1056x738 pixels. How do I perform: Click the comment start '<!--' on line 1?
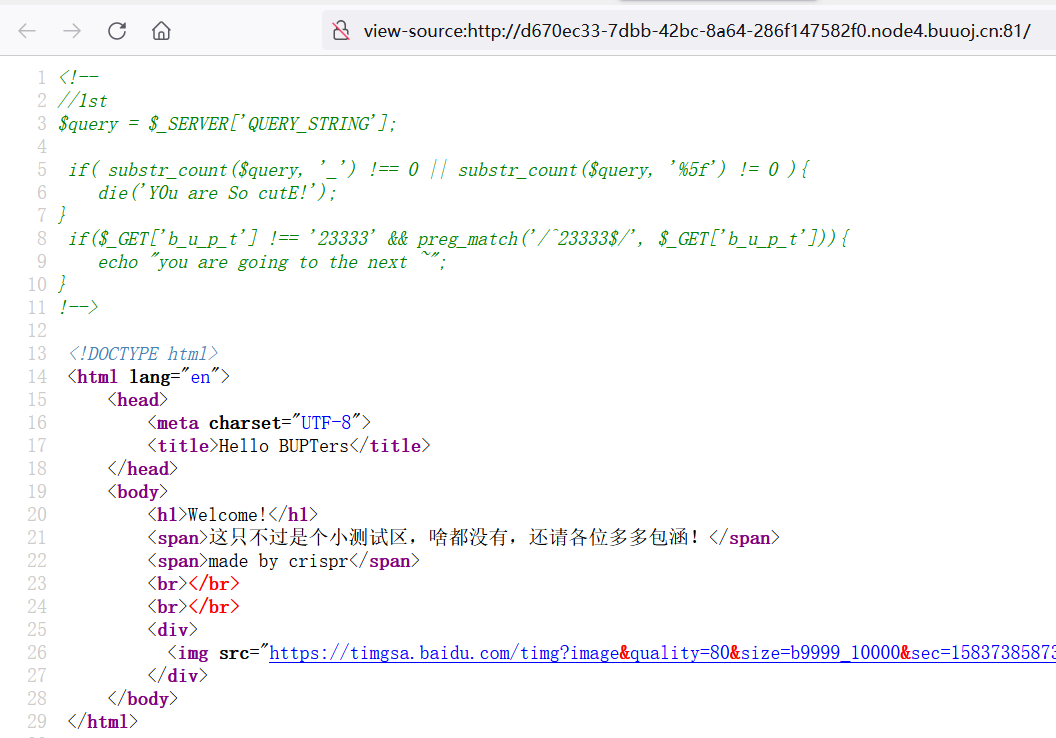(x=78, y=77)
